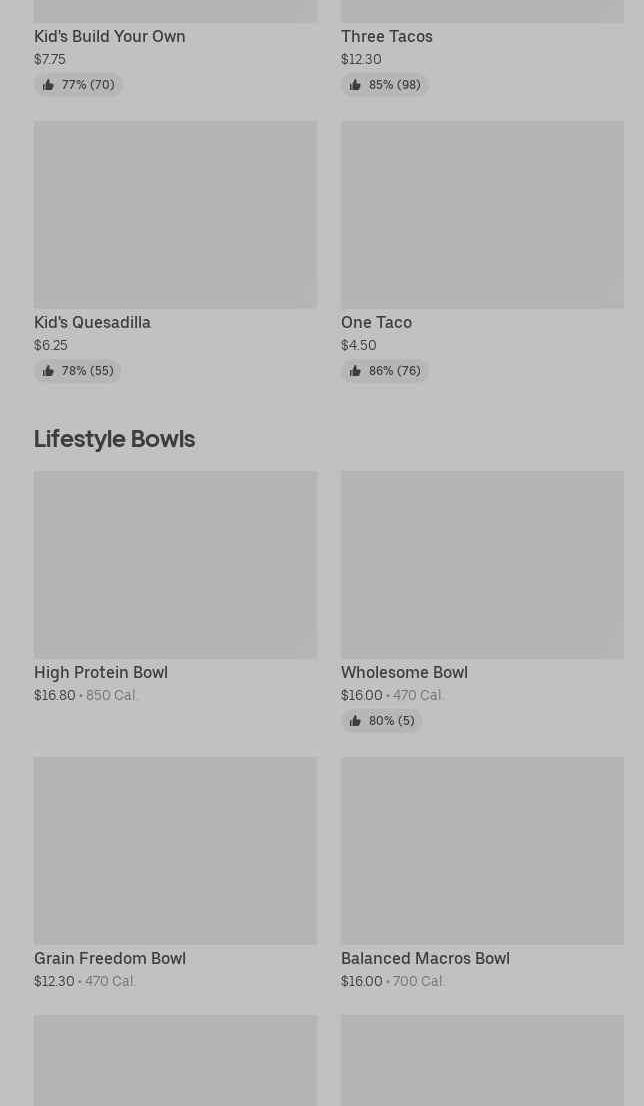Click the 86% (76) rating badge
The width and height of the screenshot is (644, 1106).
point(385,371)
